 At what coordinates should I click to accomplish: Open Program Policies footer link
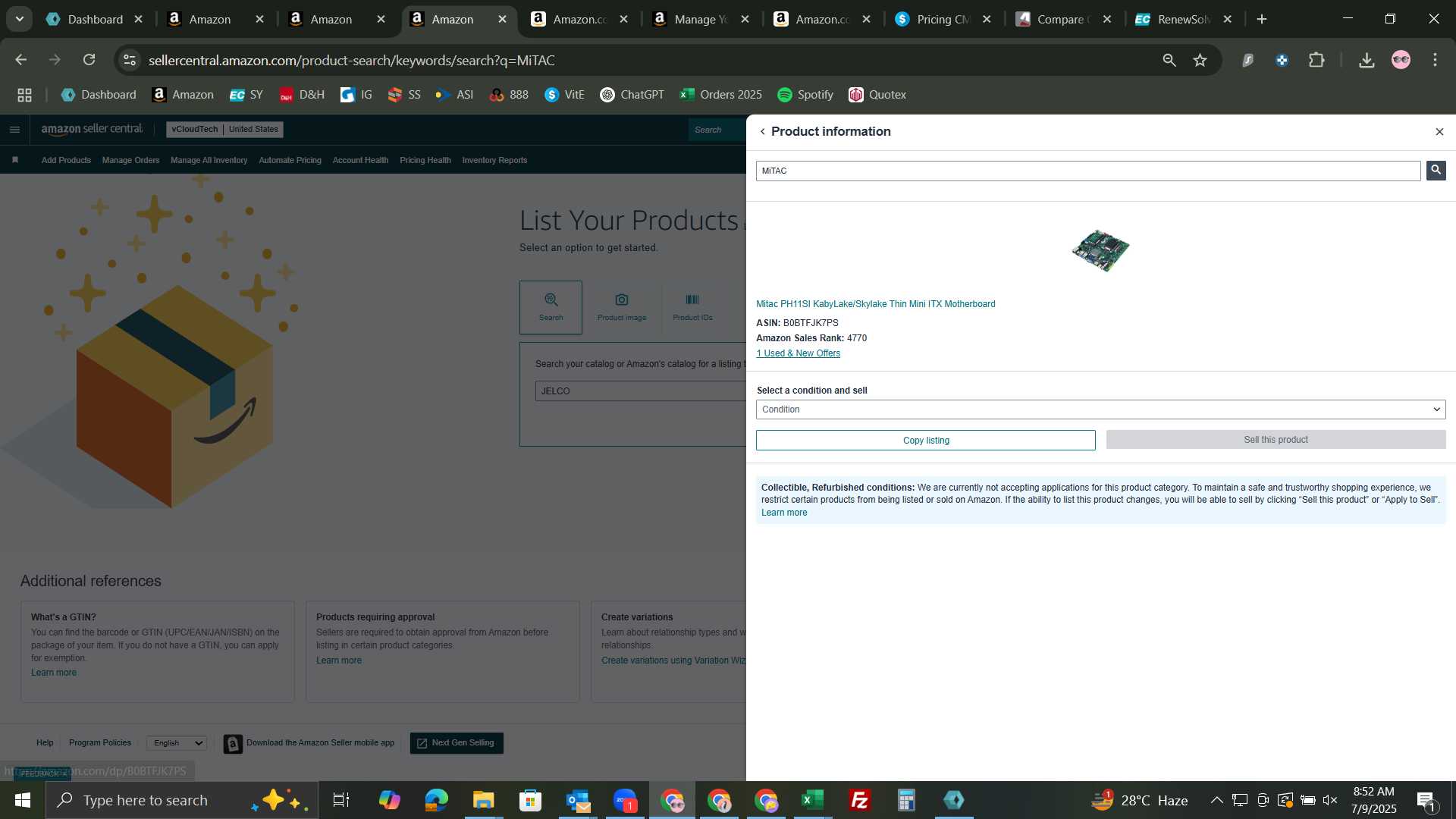coord(99,743)
